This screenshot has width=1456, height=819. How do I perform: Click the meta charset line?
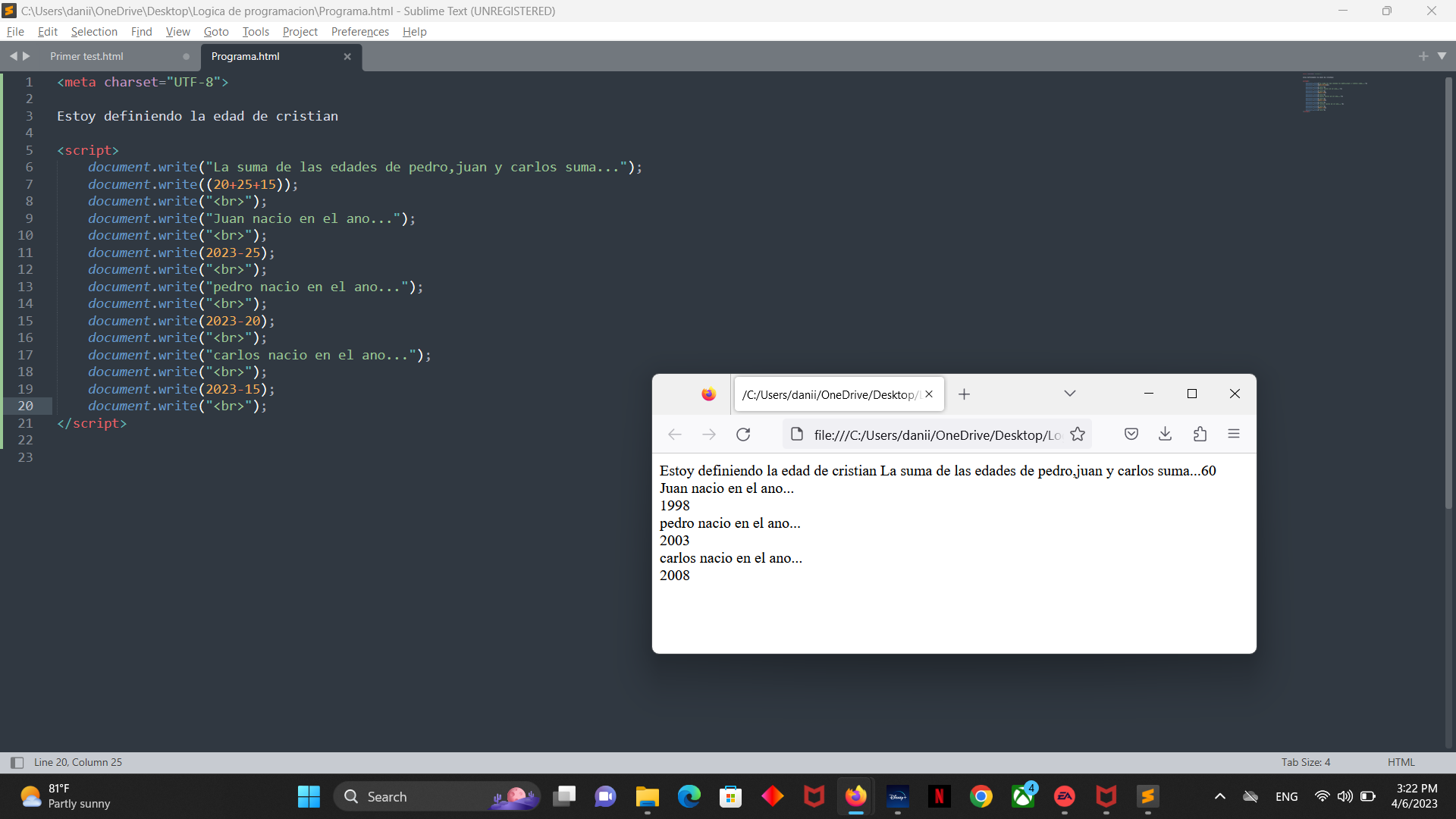click(x=143, y=82)
